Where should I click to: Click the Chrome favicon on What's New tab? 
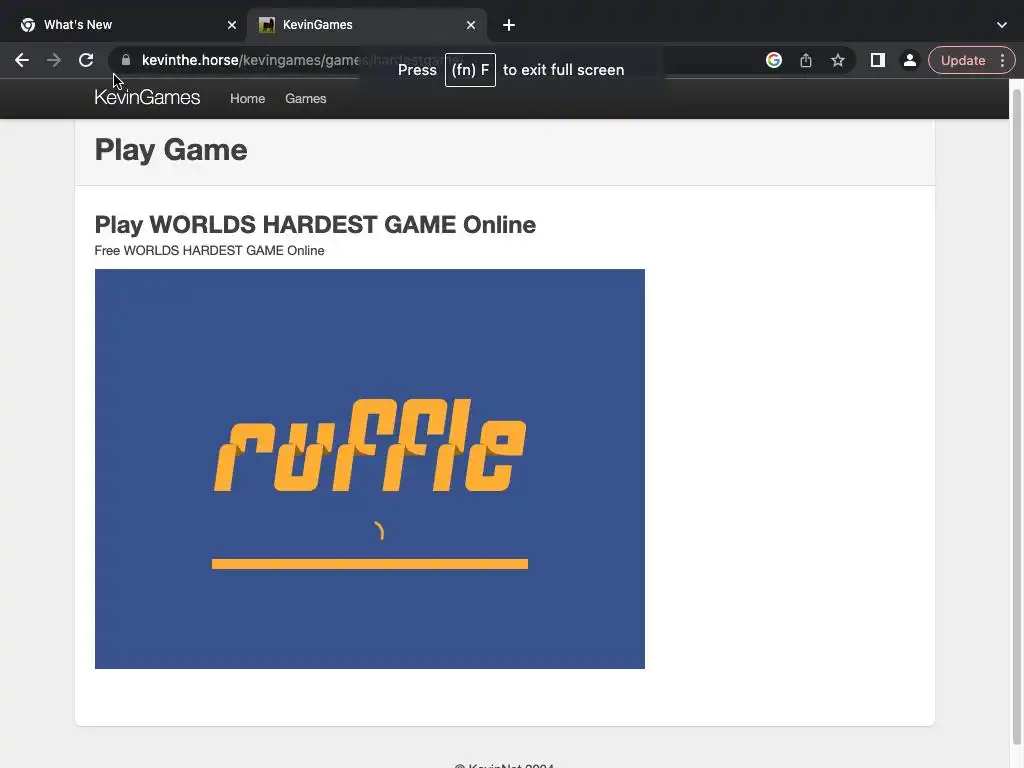click(28, 25)
